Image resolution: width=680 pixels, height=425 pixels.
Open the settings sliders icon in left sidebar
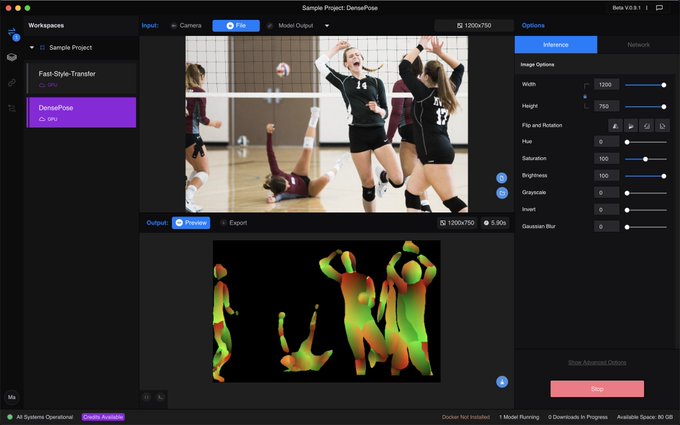pos(12,108)
